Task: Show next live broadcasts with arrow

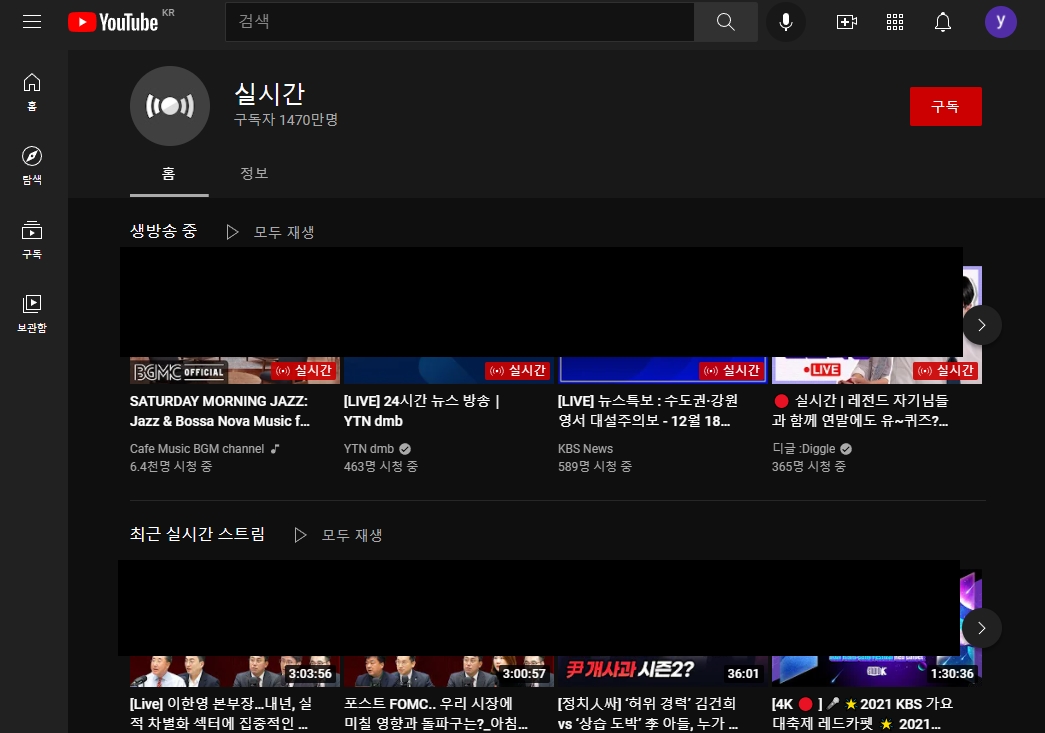Action: click(981, 325)
